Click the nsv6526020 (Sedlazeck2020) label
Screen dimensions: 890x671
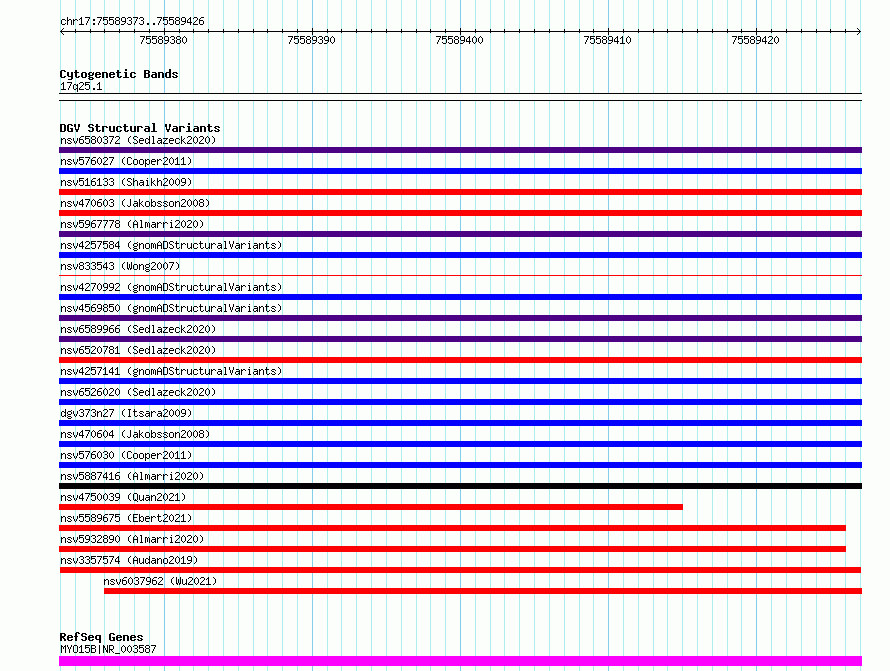click(138, 392)
